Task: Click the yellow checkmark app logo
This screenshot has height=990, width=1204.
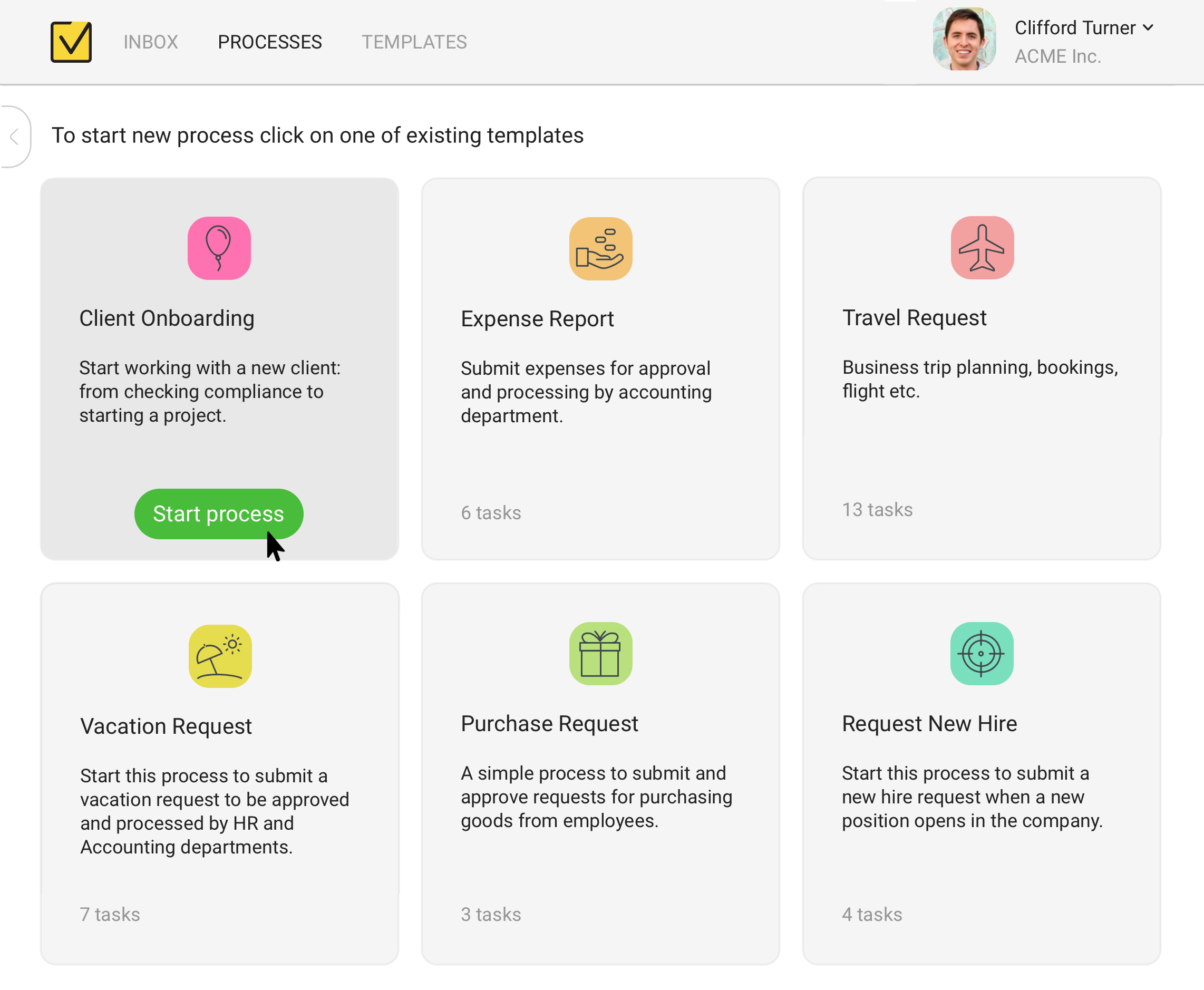Action: point(71,42)
